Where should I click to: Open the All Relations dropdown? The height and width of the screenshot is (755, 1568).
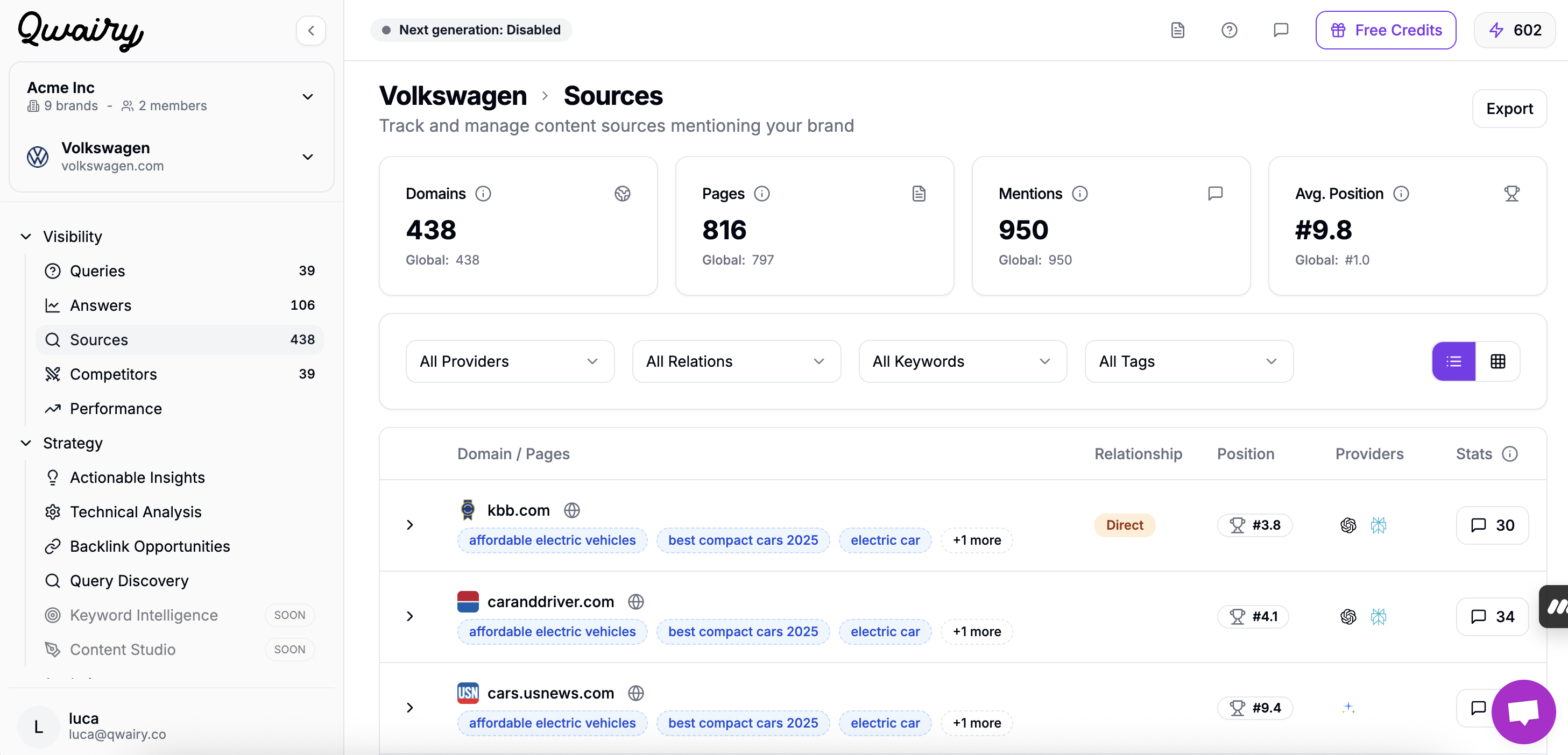[737, 361]
